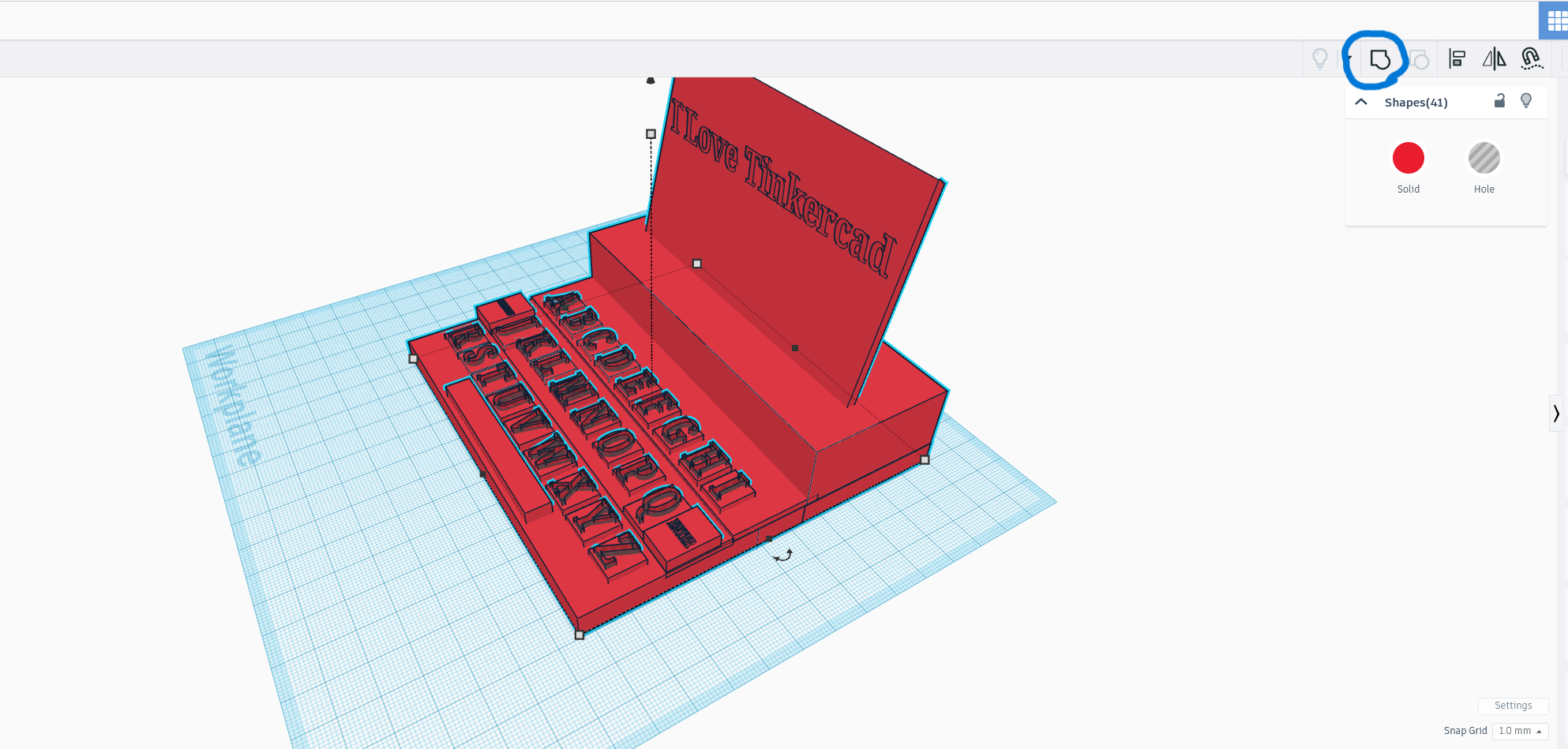Collapse the Shapes(41) inspector panel

tap(1361, 102)
